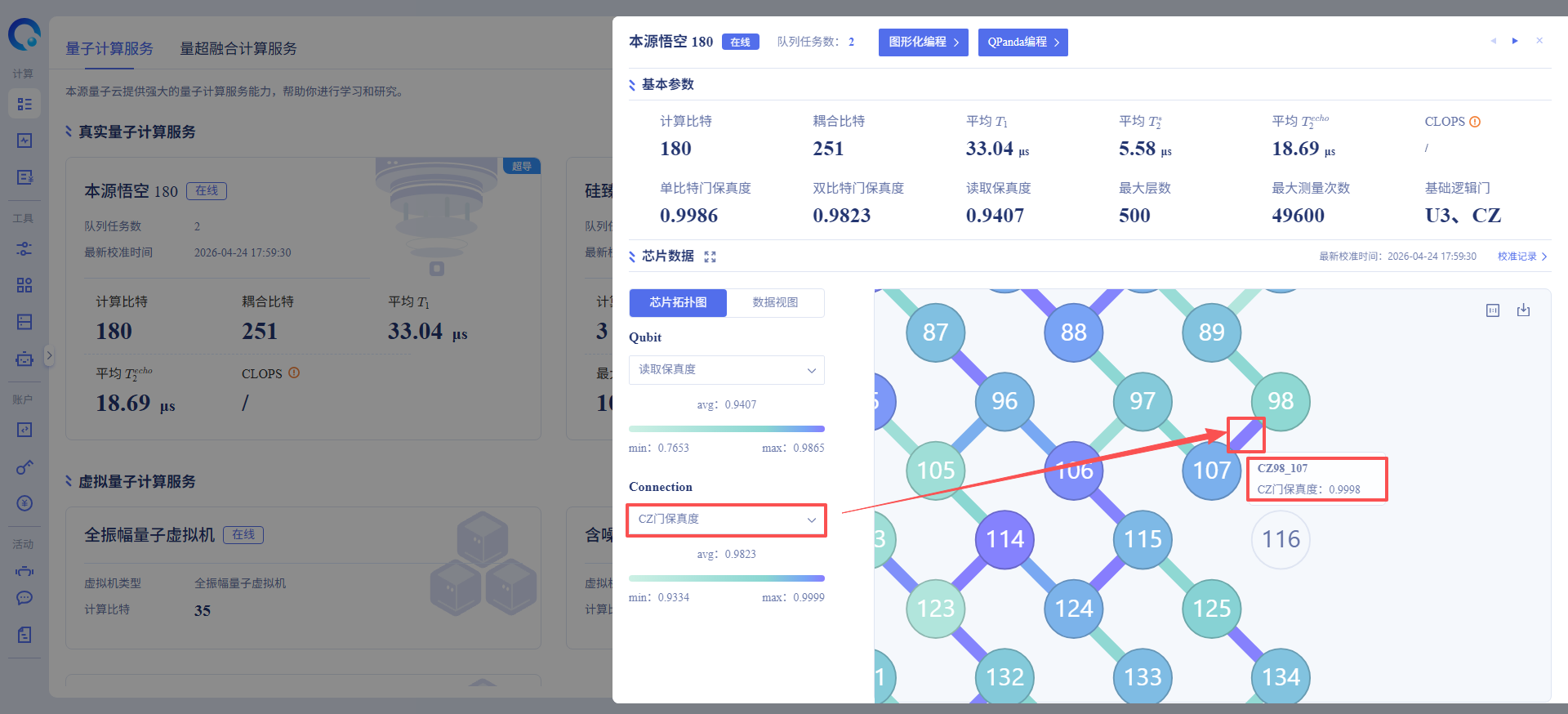Open the storage panel icon in sidebar
The width and height of the screenshot is (1568, 714).
coord(24,322)
